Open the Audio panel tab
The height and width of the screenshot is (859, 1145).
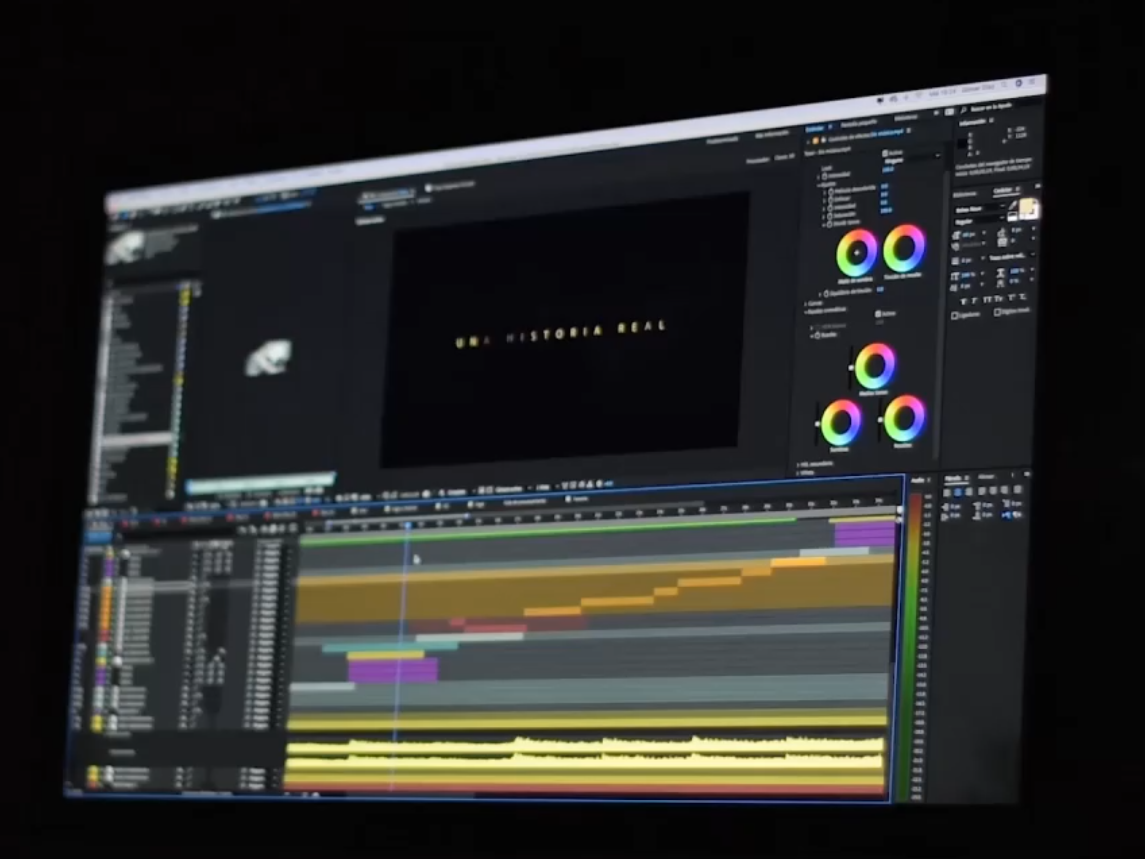pyautogui.click(x=918, y=481)
